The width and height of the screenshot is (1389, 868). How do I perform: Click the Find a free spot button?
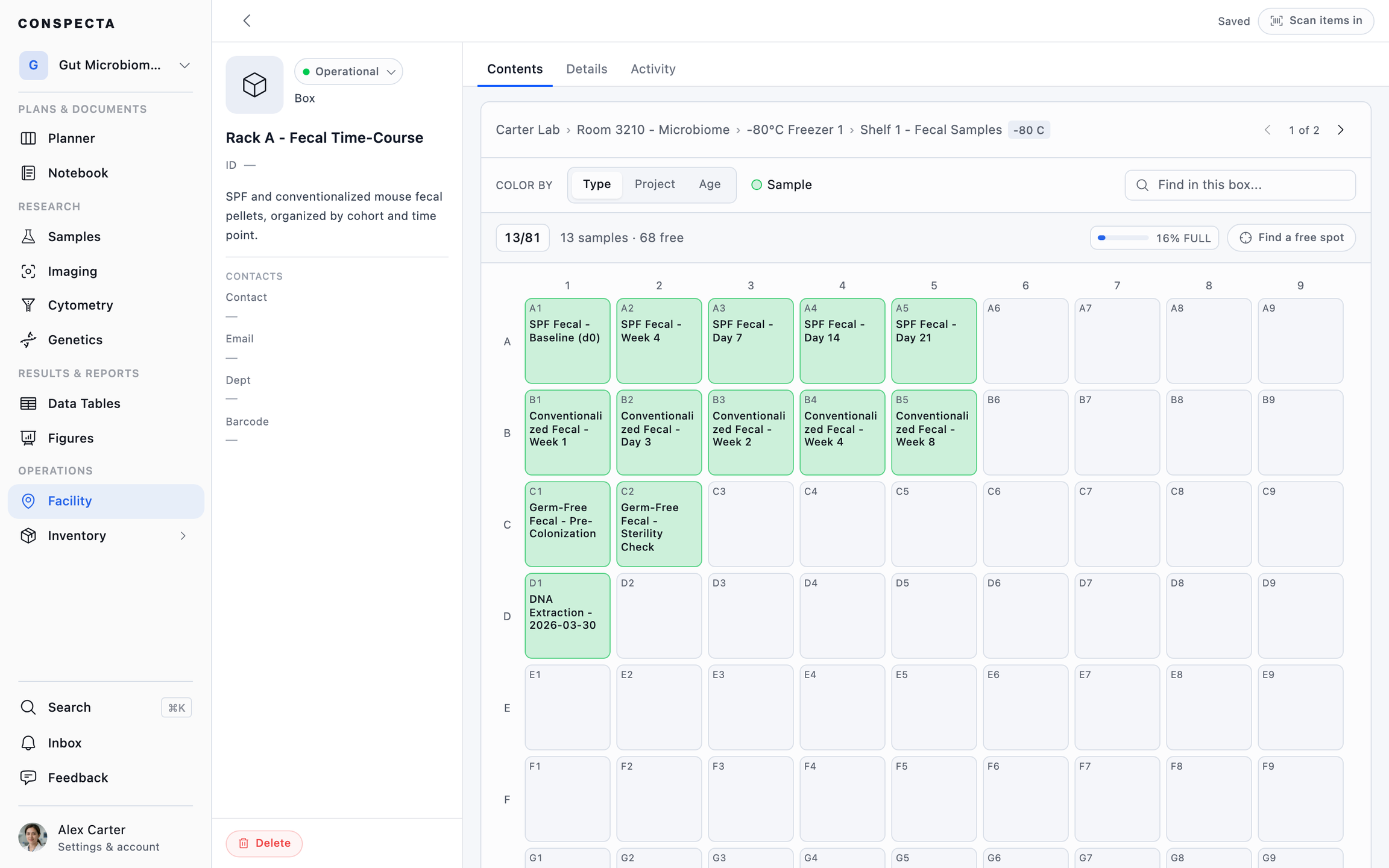point(1291,237)
